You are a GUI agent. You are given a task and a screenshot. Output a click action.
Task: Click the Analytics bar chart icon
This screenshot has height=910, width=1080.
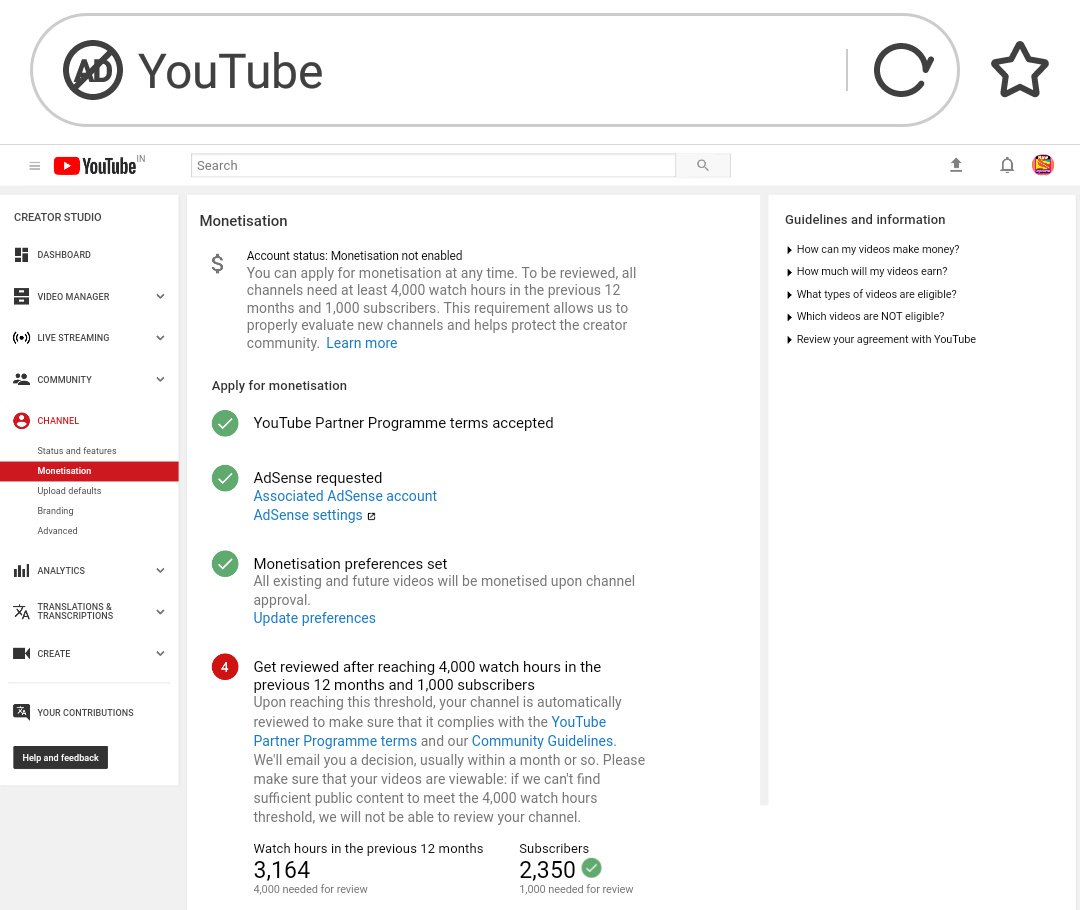tap(21, 570)
